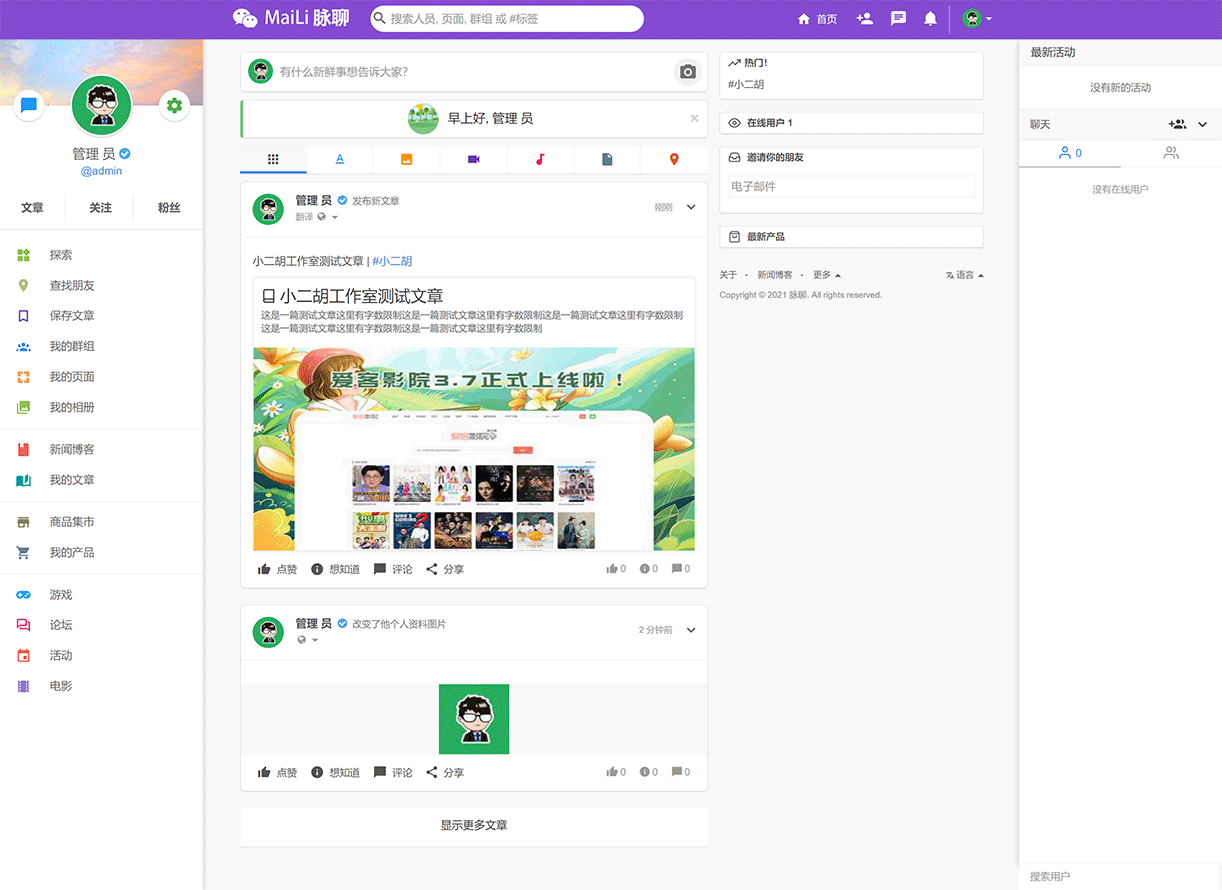Switch to the 粉丝 tab
The width and height of the screenshot is (1222, 890).
[169, 208]
